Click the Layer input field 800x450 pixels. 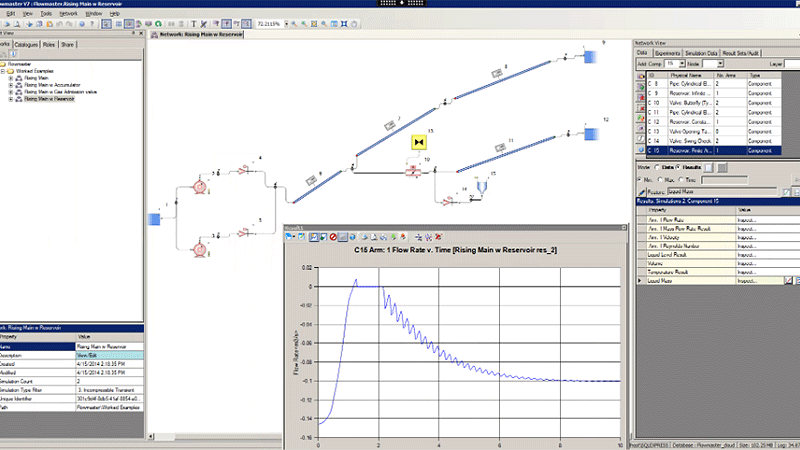[x=792, y=64]
